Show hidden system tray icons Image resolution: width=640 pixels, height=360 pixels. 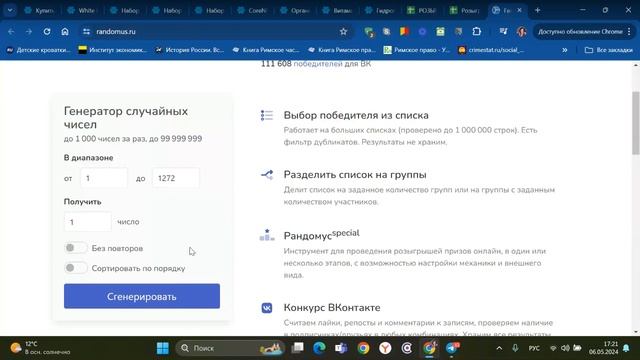[499, 348]
